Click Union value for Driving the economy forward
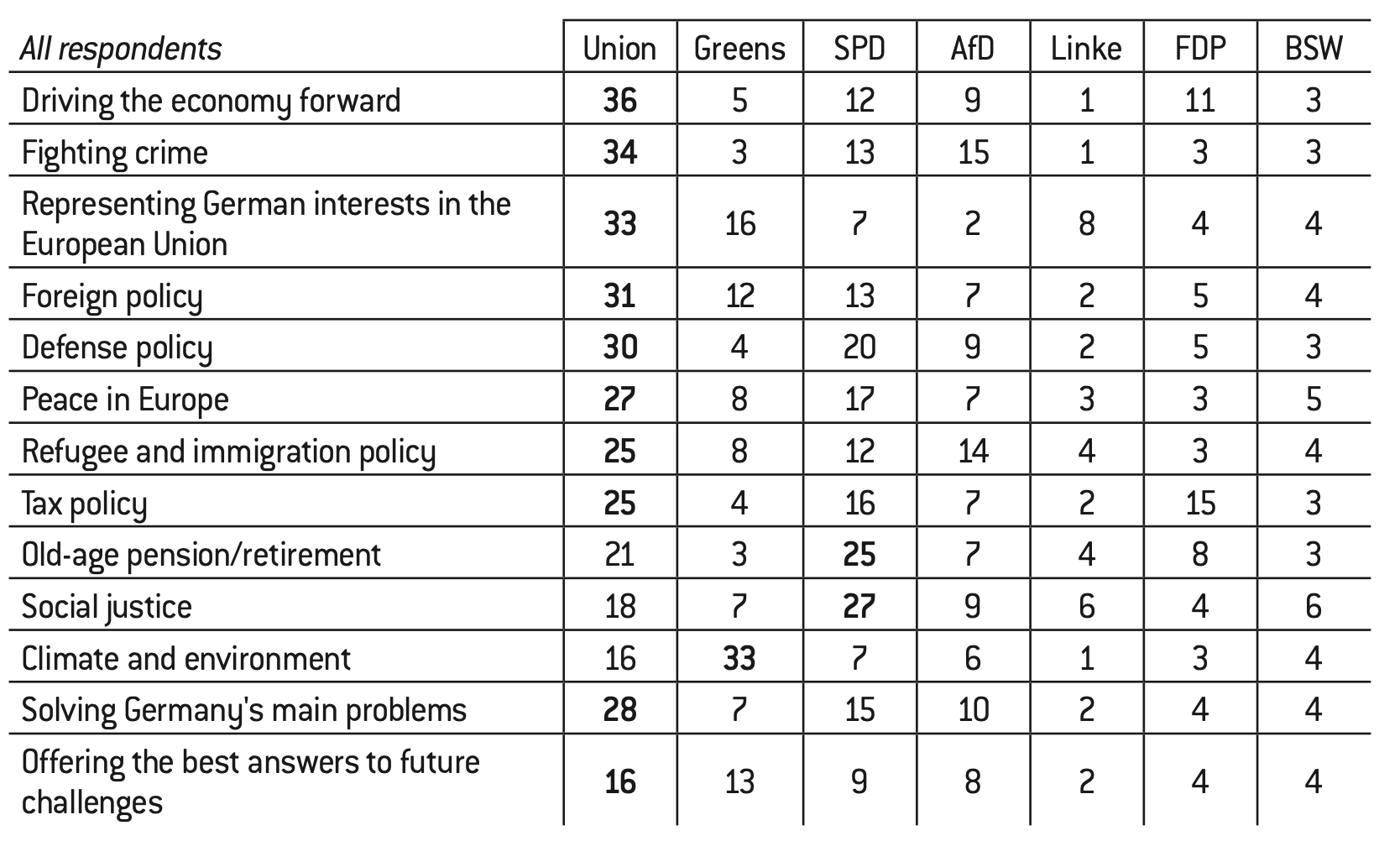Viewport: 1400px width, 841px height. [x=619, y=101]
